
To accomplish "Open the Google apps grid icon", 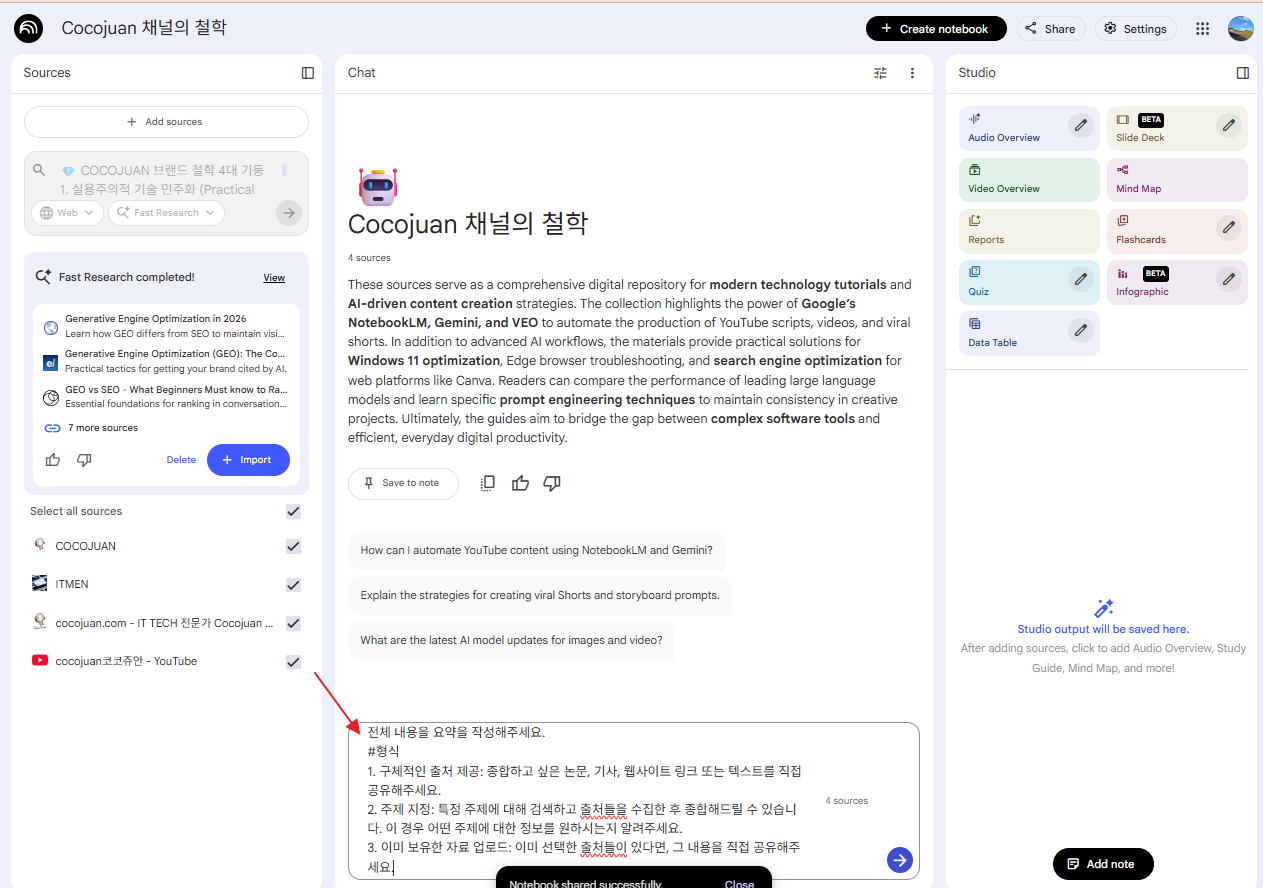I will 1203,29.
